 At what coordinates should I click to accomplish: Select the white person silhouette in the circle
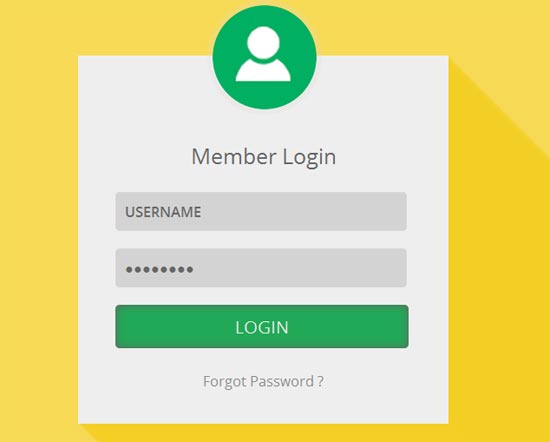click(x=263, y=54)
